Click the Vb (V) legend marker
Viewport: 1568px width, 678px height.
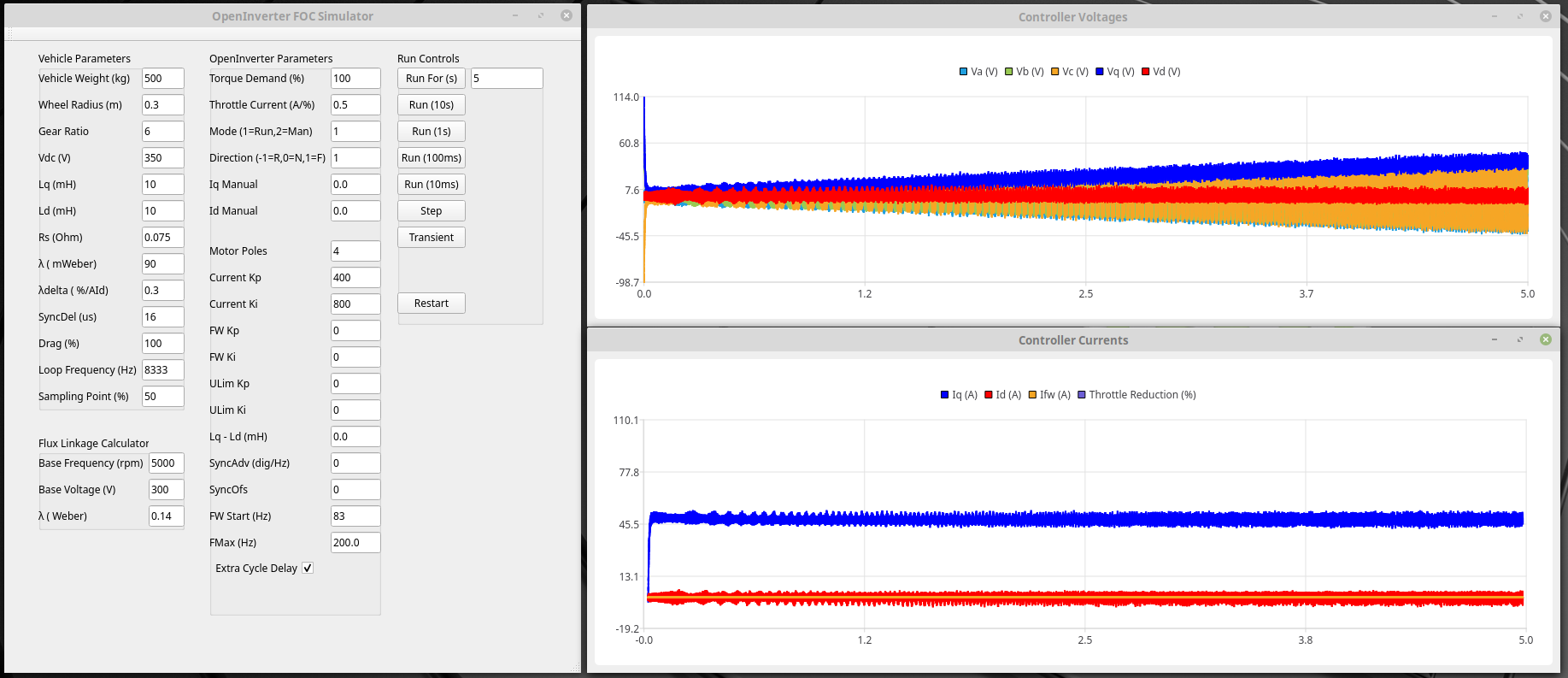tap(1009, 72)
